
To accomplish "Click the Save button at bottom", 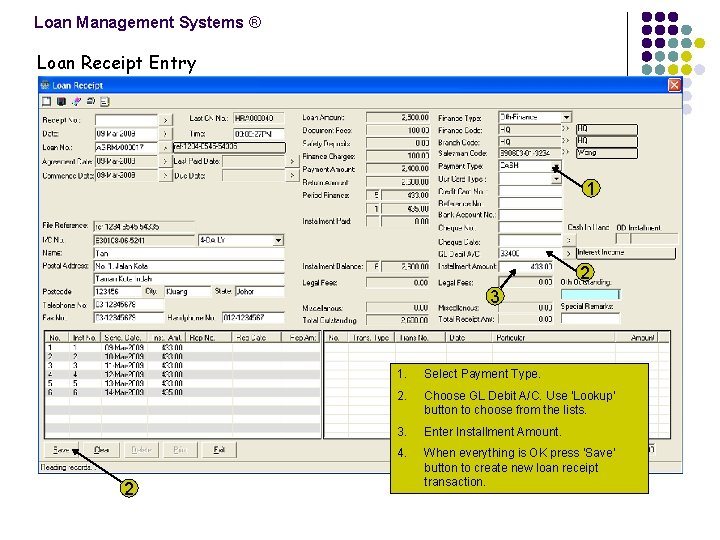I will click(61, 450).
